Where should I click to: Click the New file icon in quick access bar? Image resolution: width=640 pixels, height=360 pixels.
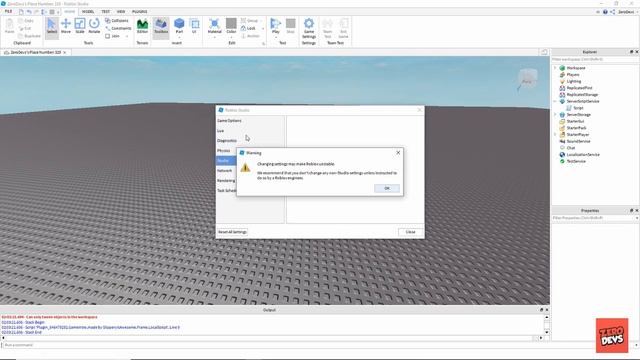(x=21, y=12)
